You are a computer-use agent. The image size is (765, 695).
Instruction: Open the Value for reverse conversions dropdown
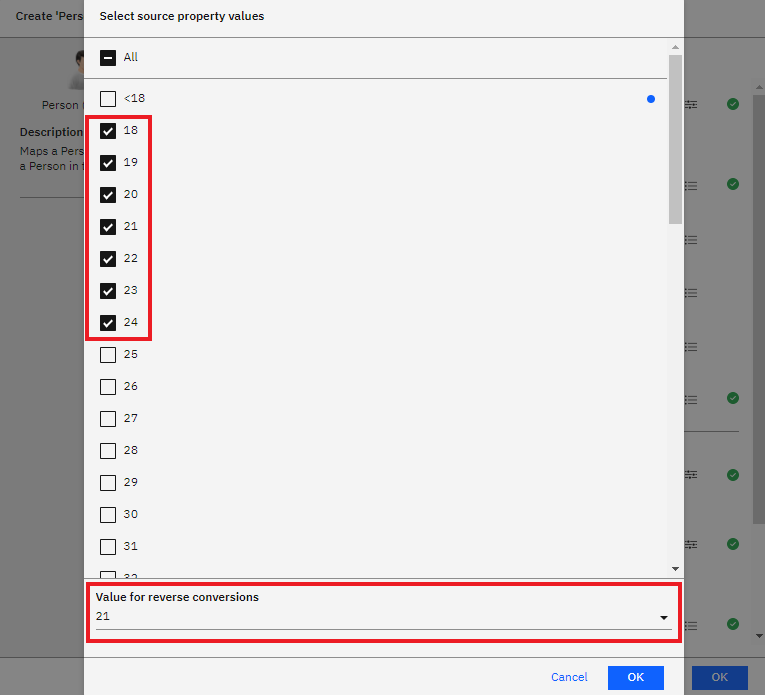point(382,617)
